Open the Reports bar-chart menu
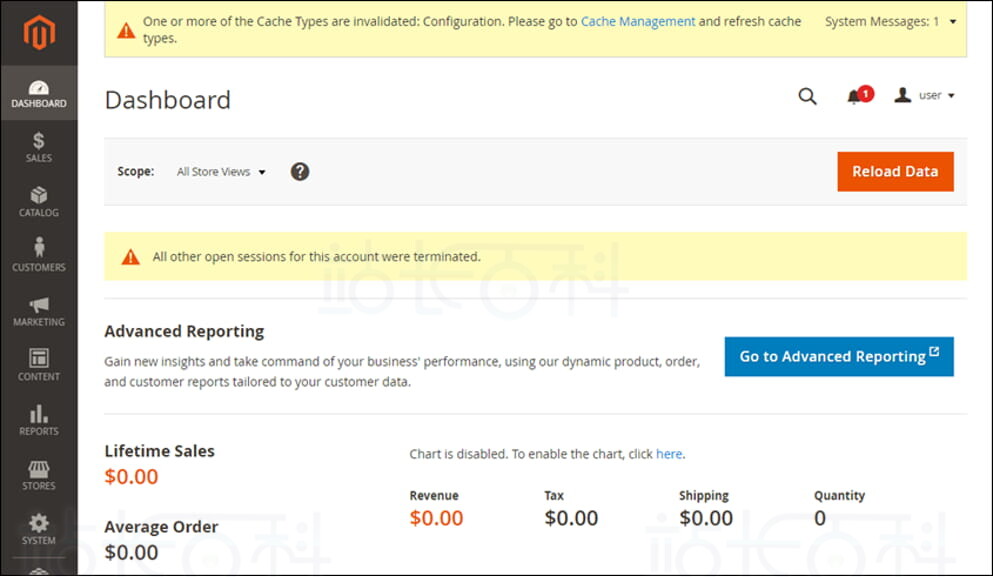993x577 pixels. (x=39, y=420)
